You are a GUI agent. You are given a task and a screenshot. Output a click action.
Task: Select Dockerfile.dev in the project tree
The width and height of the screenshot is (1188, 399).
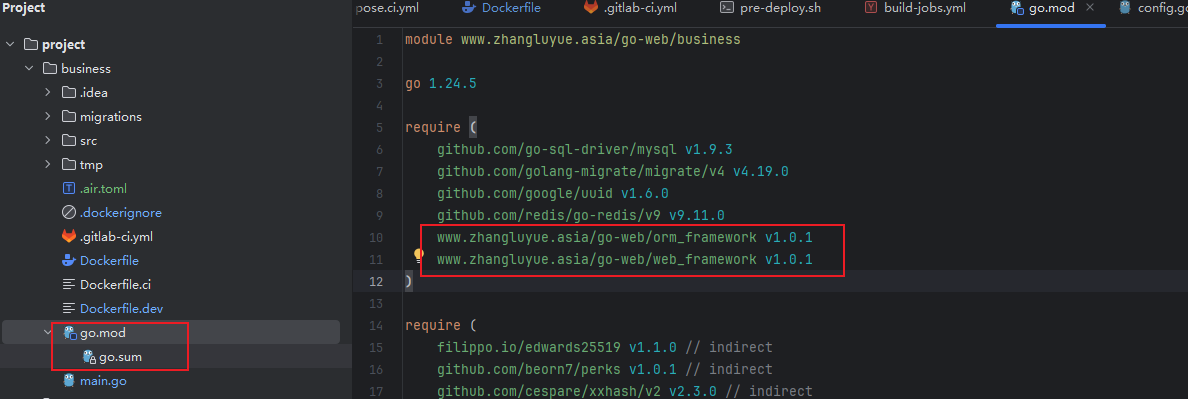pos(121,309)
